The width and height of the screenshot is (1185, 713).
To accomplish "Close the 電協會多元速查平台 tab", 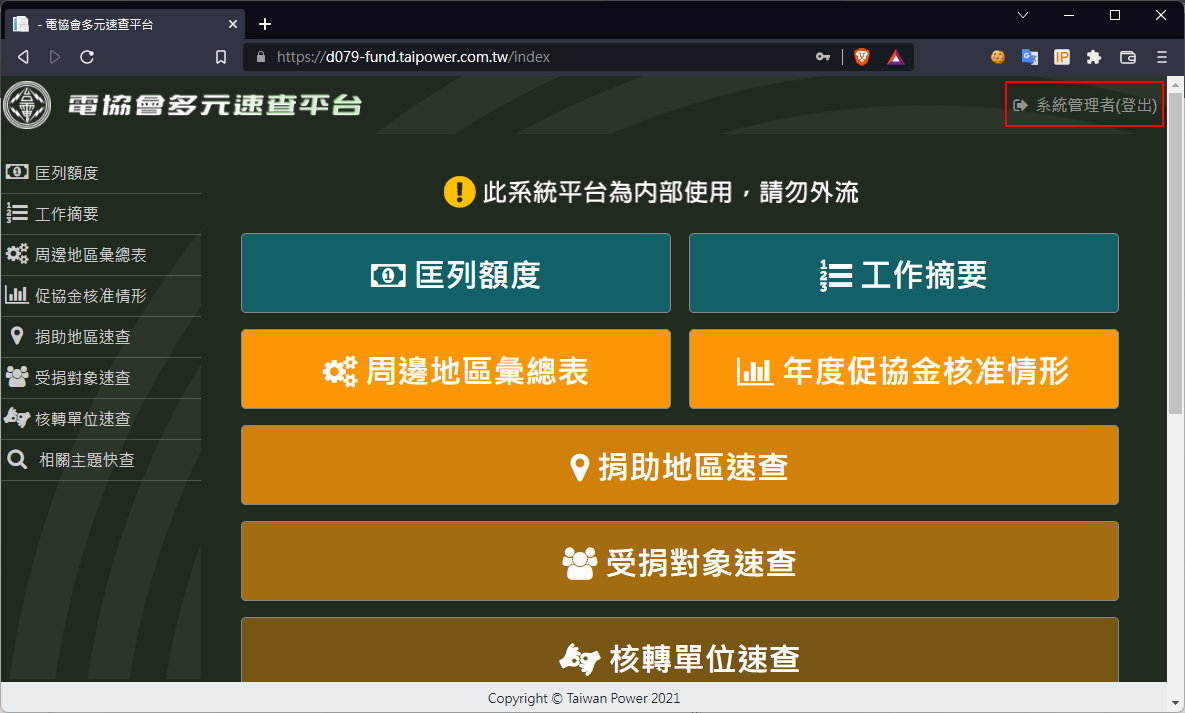I will coord(233,24).
